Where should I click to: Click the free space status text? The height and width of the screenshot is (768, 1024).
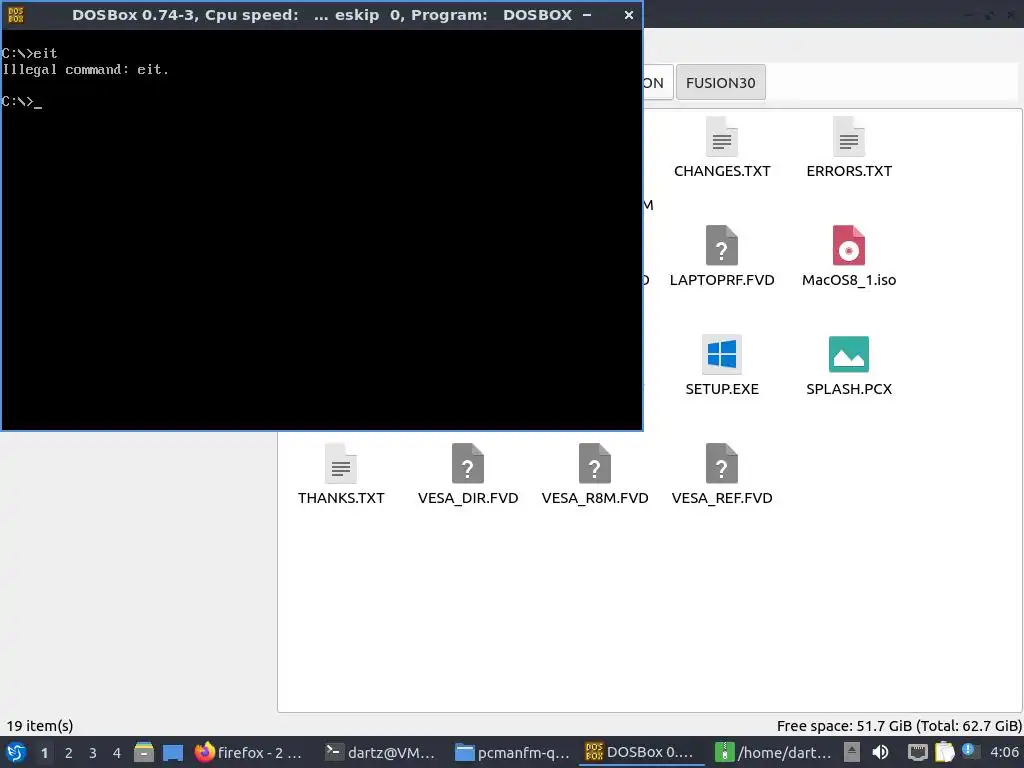coord(899,726)
